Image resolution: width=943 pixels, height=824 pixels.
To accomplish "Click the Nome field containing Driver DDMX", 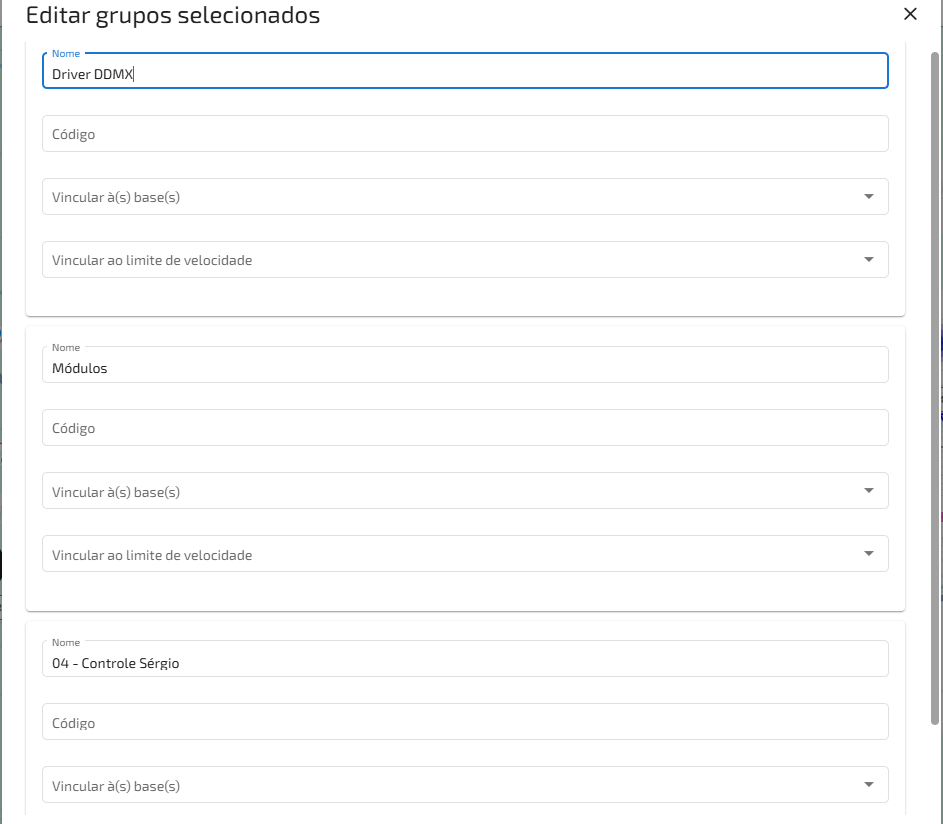I will [x=465, y=71].
